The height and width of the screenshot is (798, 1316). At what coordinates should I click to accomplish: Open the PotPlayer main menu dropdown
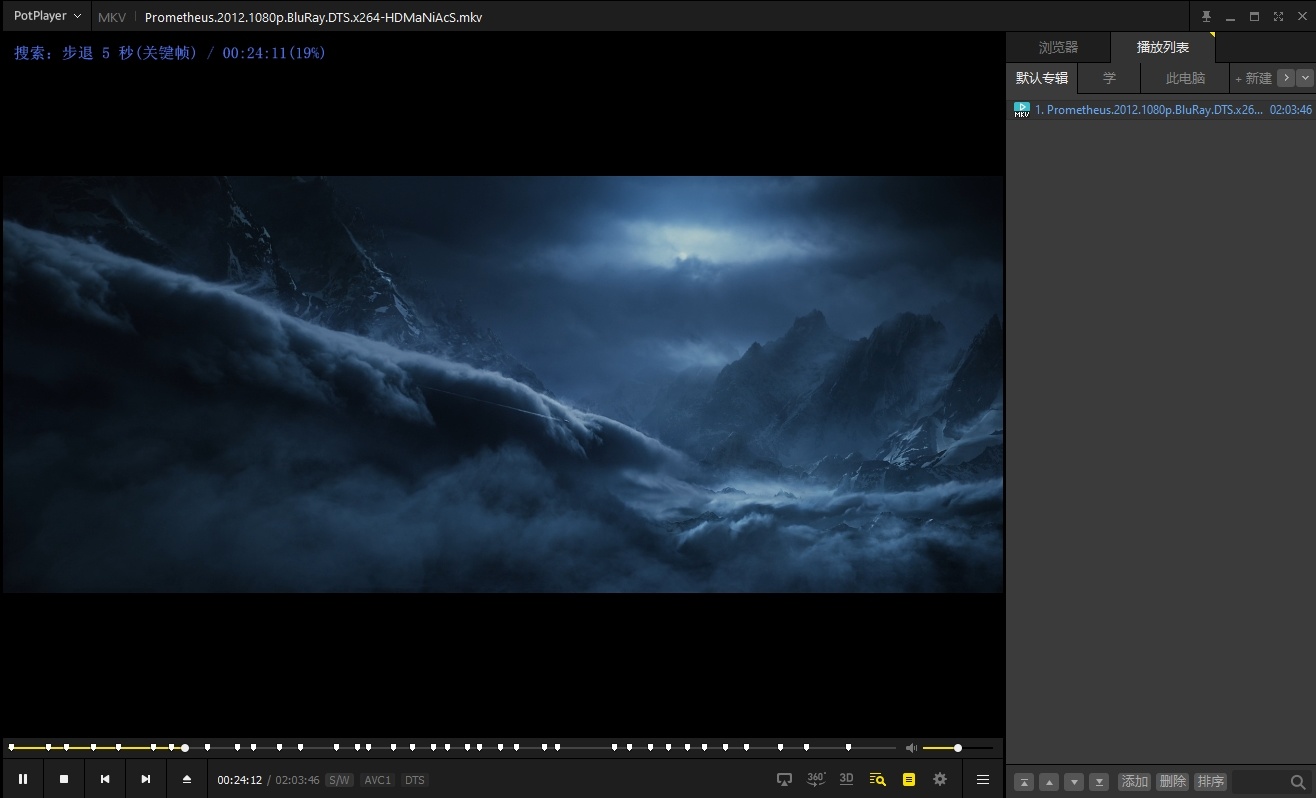pos(47,17)
